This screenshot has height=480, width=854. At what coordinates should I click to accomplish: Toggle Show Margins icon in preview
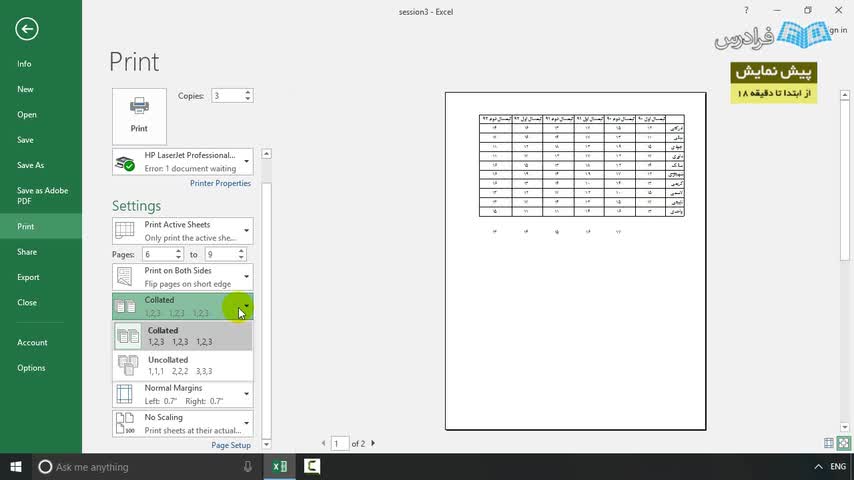(829, 443)
